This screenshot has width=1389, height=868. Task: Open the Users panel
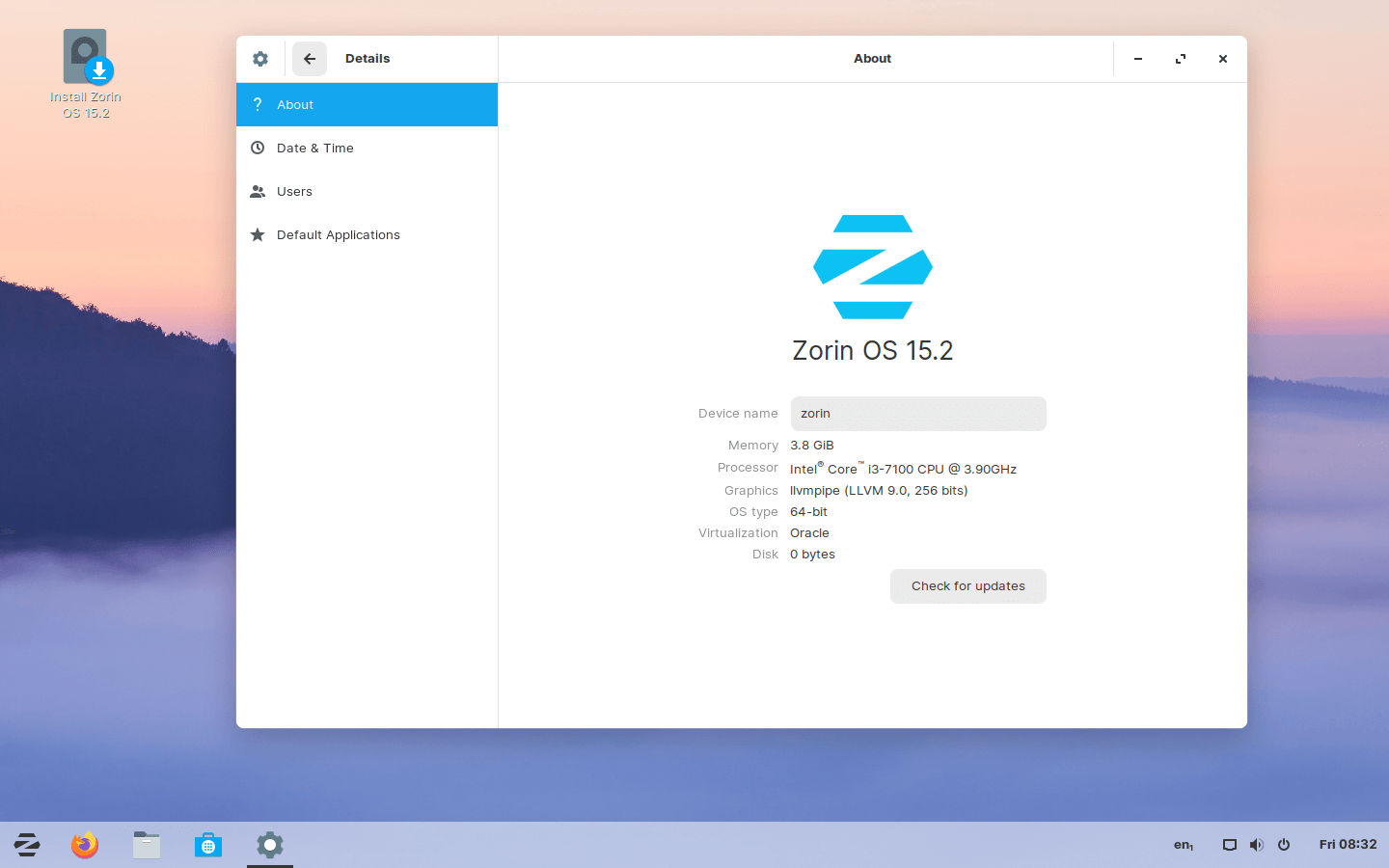367,191
